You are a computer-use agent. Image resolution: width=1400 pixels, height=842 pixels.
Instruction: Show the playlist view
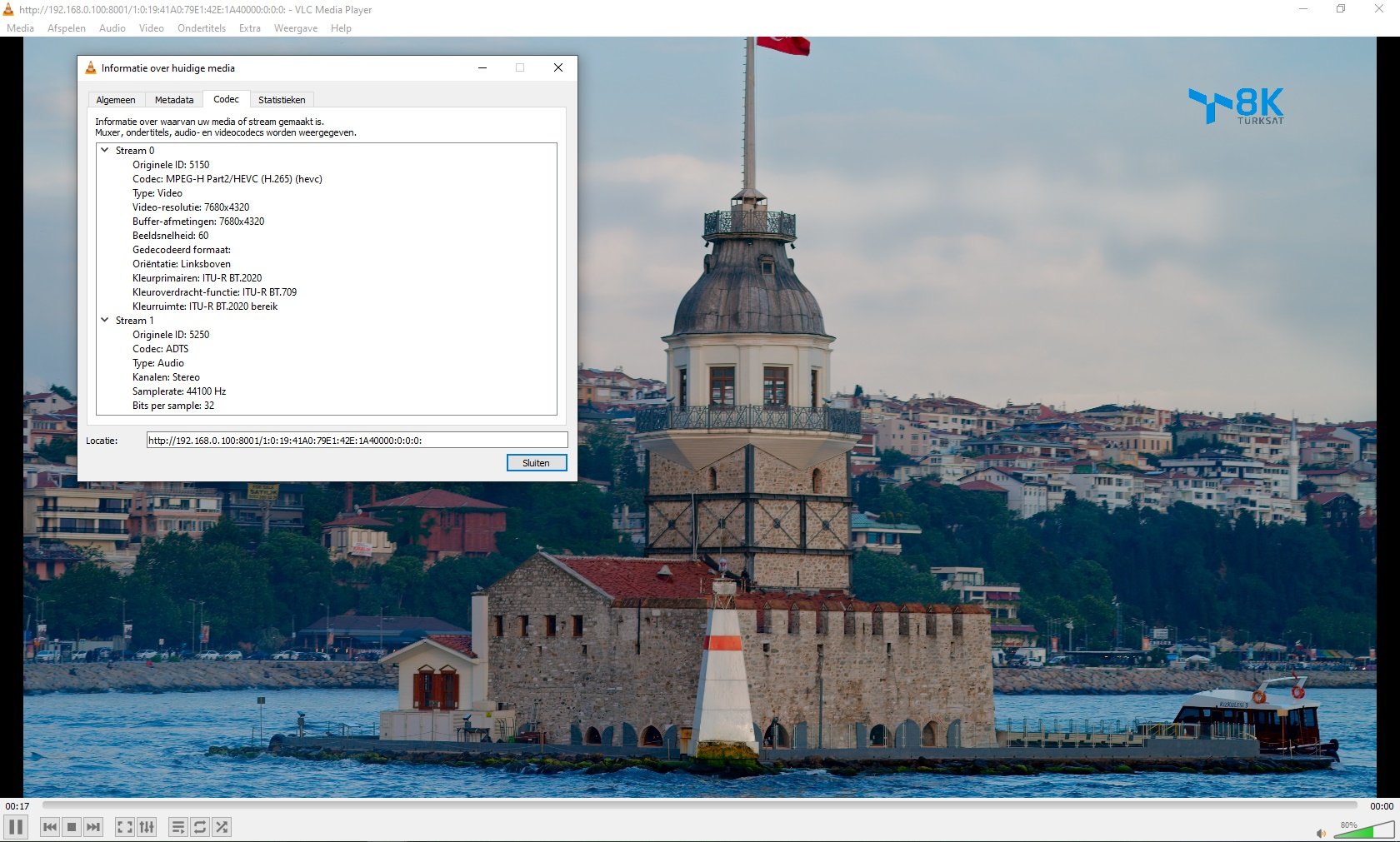pos(178,827)
